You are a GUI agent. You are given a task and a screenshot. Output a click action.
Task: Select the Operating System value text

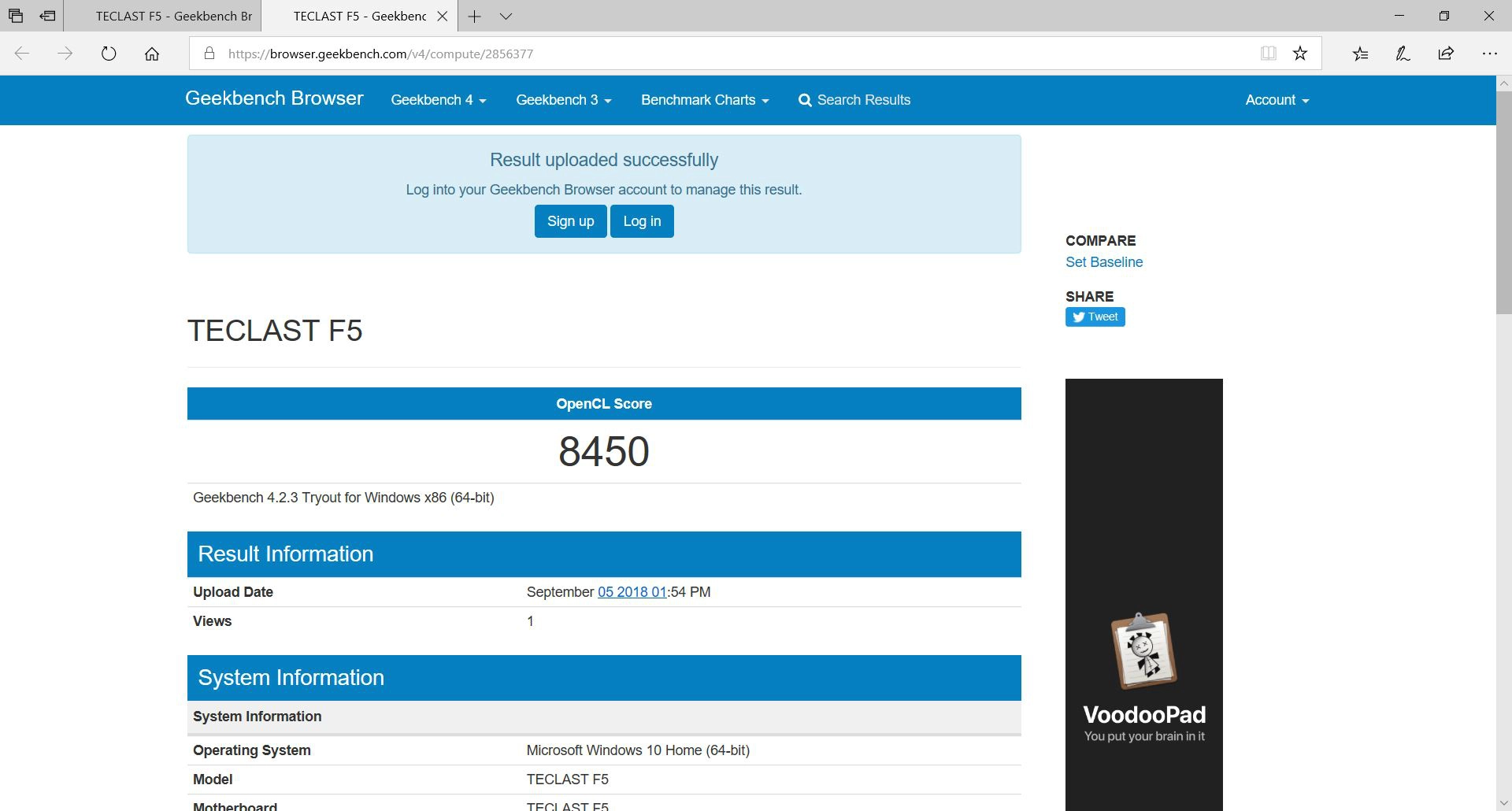pos(638,750)
